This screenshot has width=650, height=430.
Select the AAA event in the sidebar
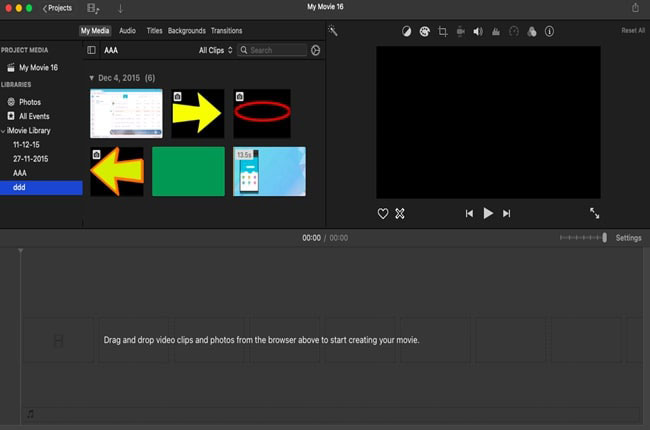pyautogui.click(x=19, y=173)
